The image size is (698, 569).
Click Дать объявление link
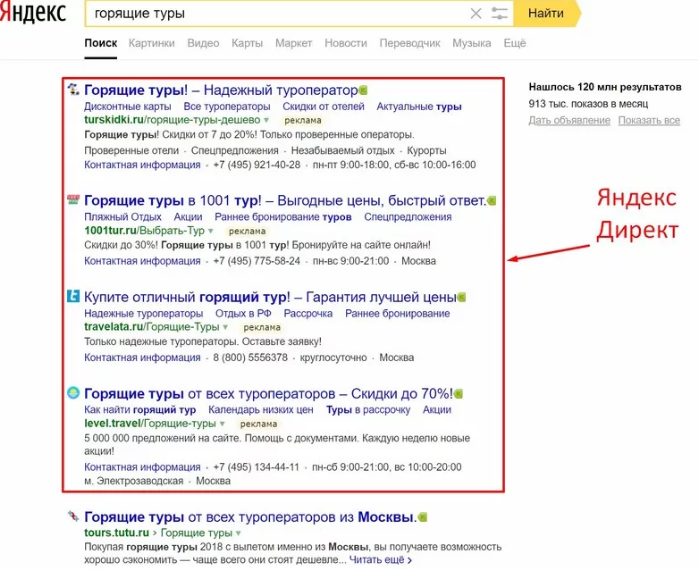click(x=569, y=120)
